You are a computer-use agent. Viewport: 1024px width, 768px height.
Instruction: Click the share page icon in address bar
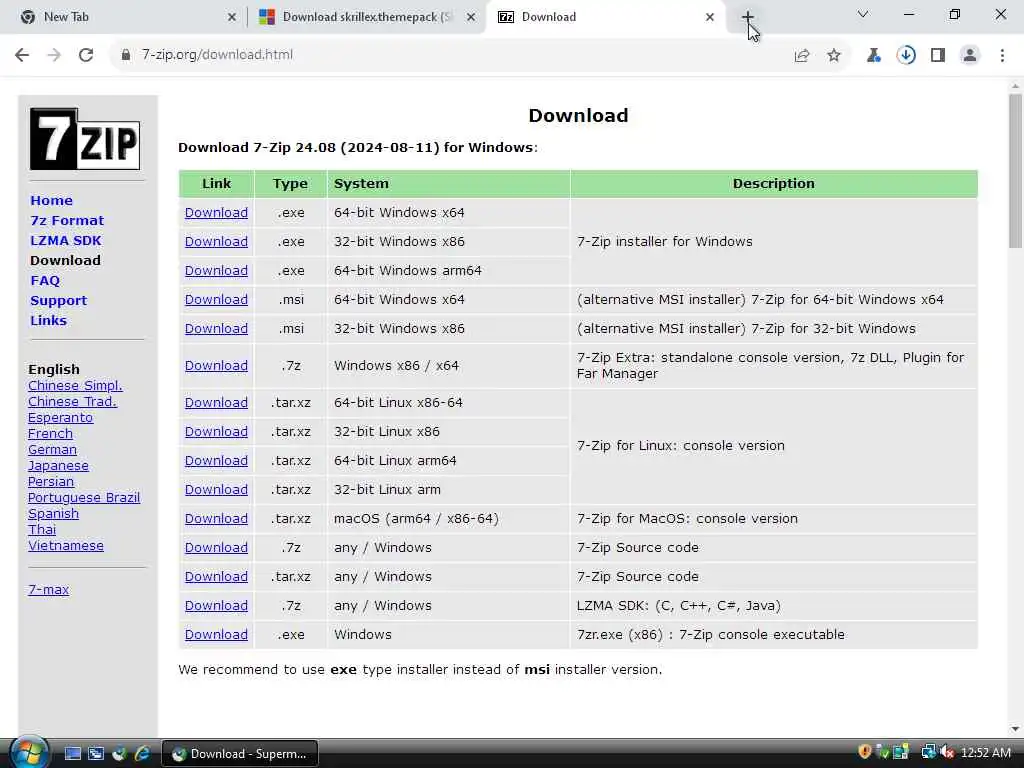click(802, 56)
